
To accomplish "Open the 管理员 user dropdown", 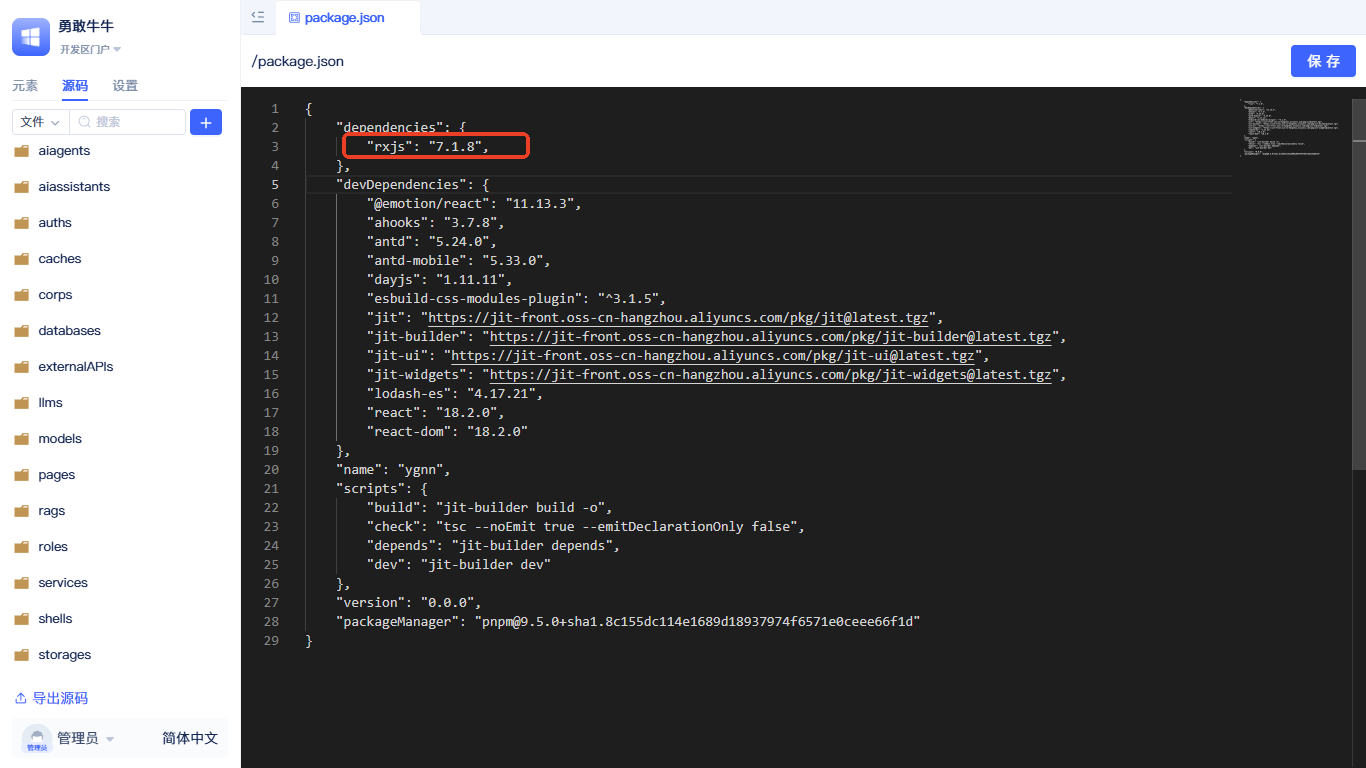I will click(86, 738).
